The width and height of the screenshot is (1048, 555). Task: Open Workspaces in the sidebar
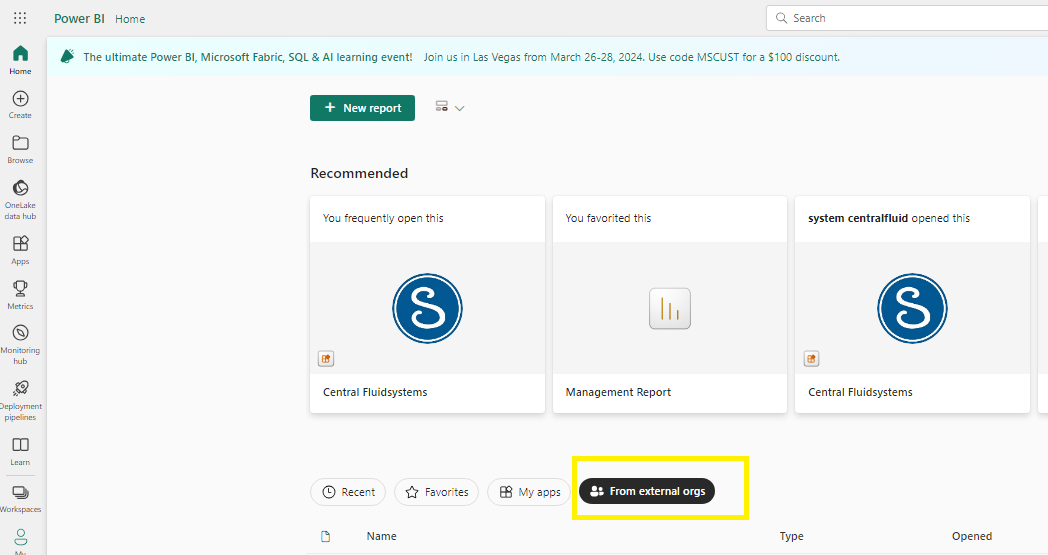click(x=20, y=499)
